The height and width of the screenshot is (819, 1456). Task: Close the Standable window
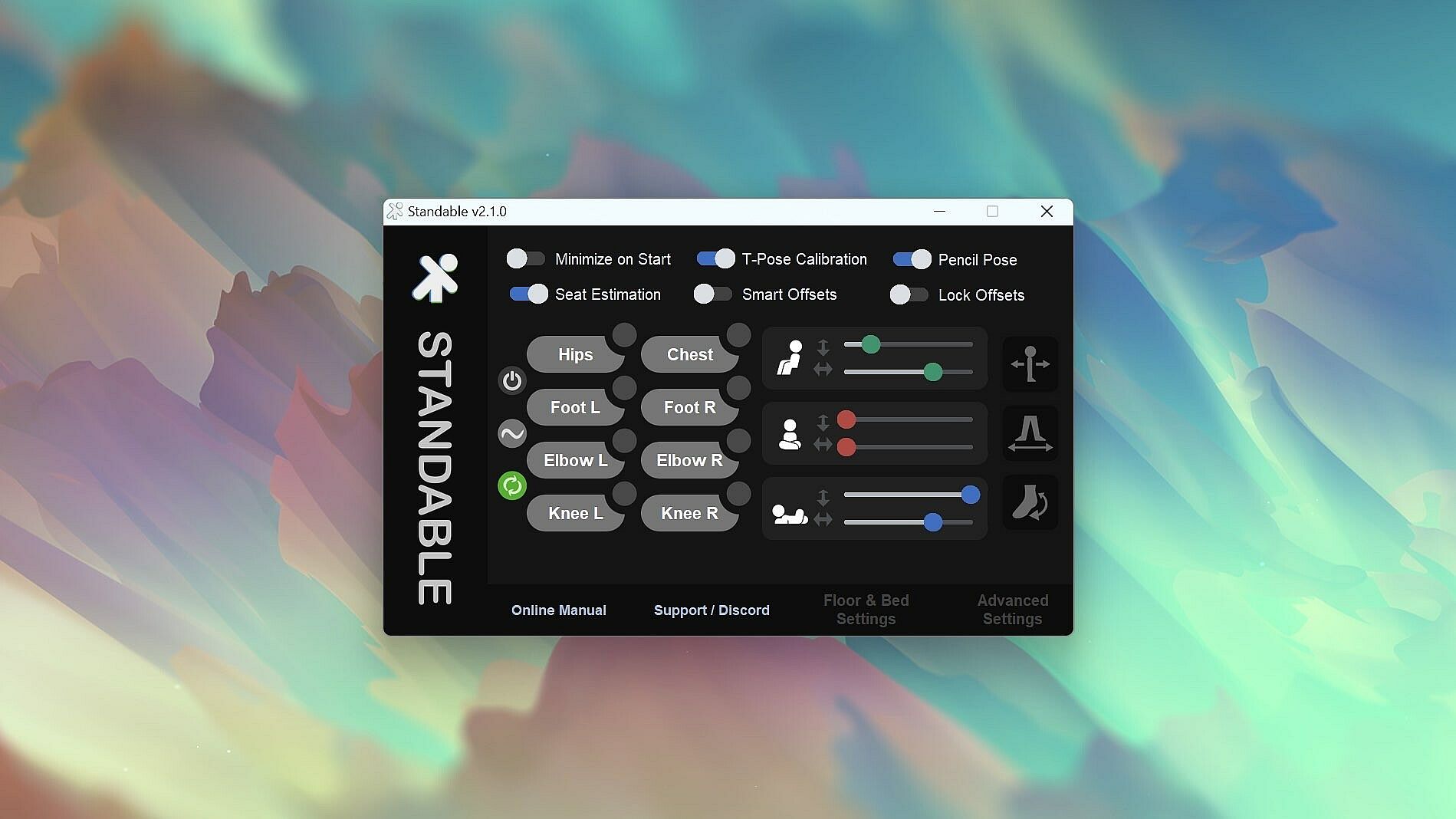coord(1047,211)
